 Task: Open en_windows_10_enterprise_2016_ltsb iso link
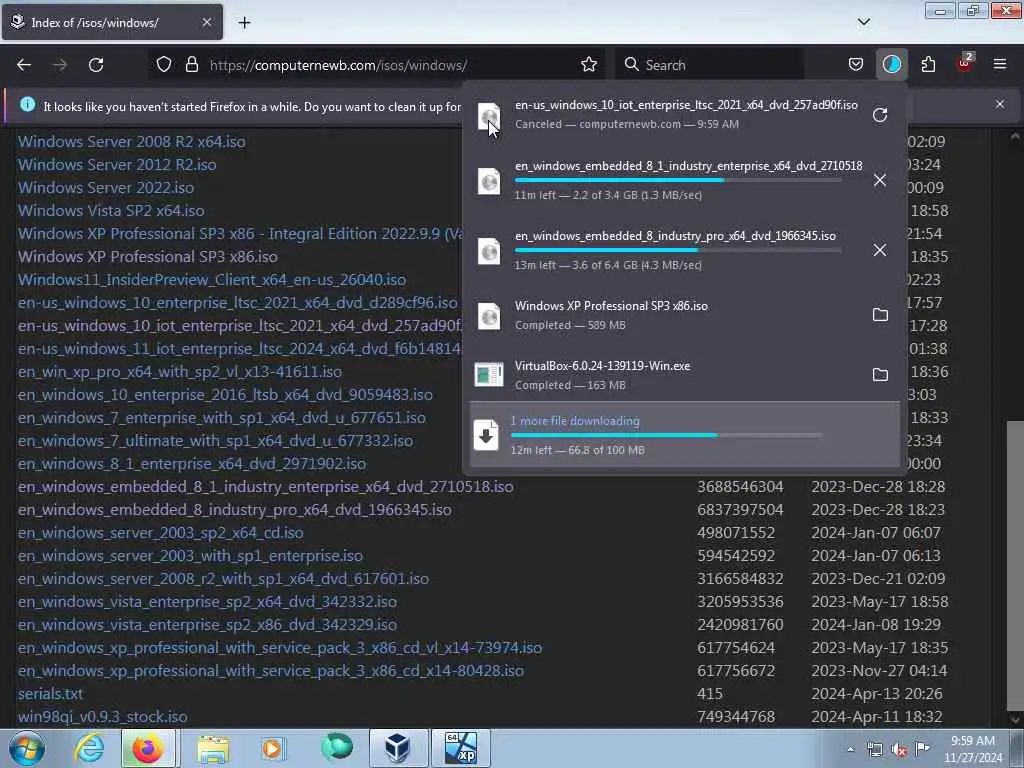(x=225, y=394)
